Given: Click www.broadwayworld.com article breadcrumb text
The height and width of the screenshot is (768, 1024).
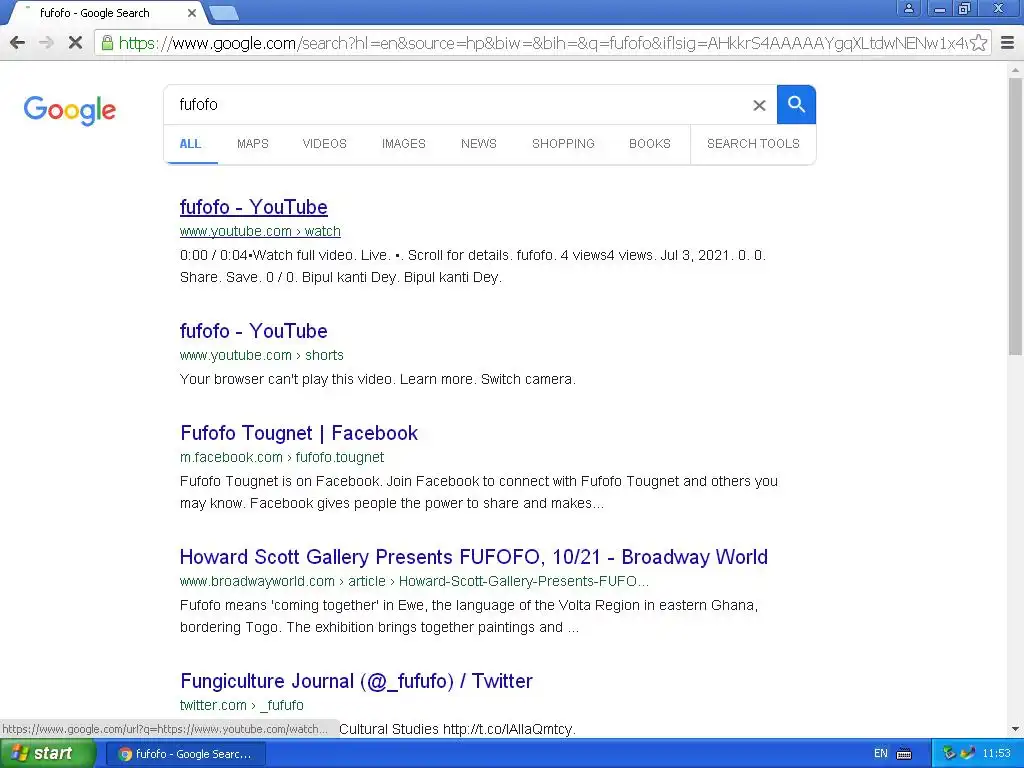Looking at the screenshot, I should pyautogui.click(x=414, y=581).
